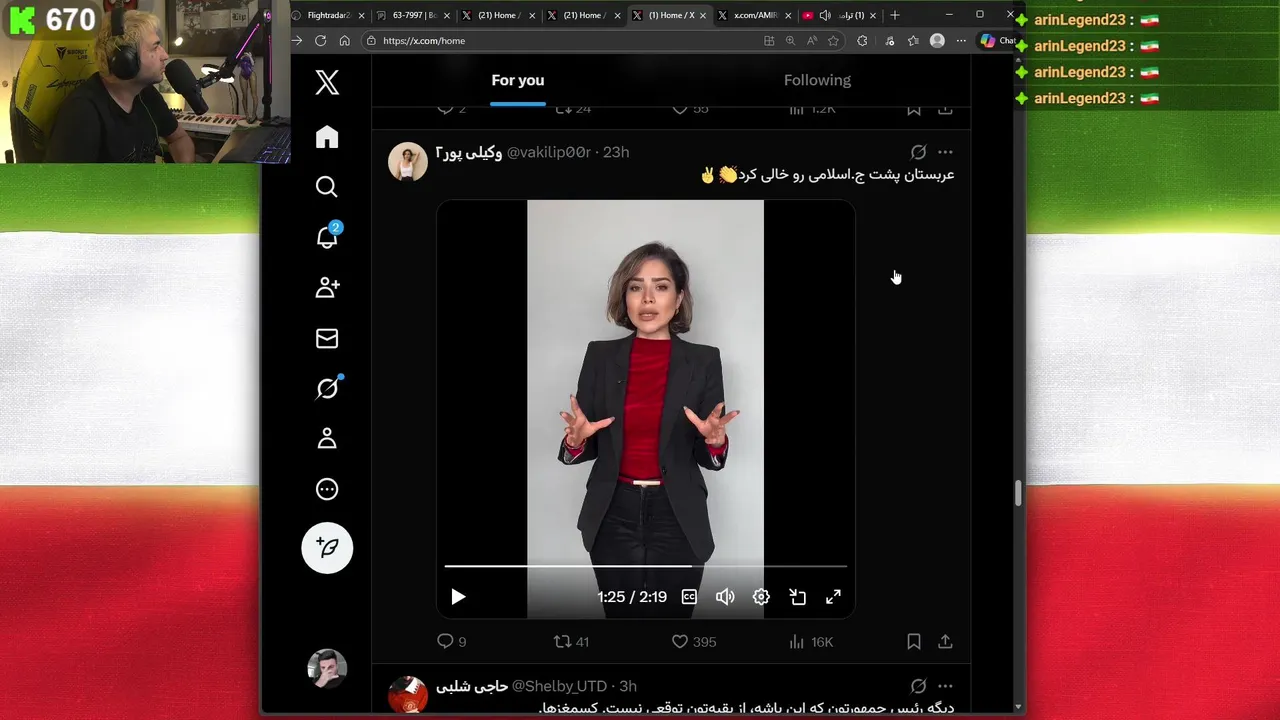1280x720 pixels.
Task: Open the browser zoom magnifier icon
Action: (x=790, y=41)
